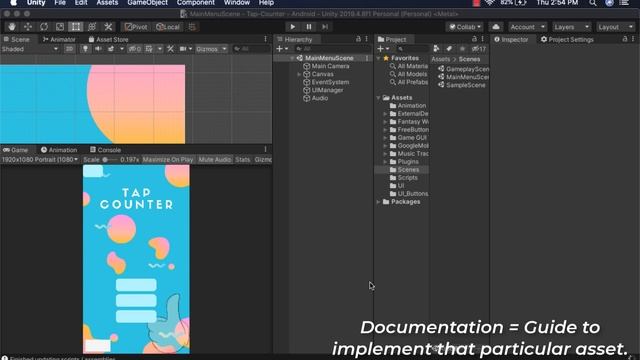
Task: Click the Pause button
Action: tap(309, 27)
